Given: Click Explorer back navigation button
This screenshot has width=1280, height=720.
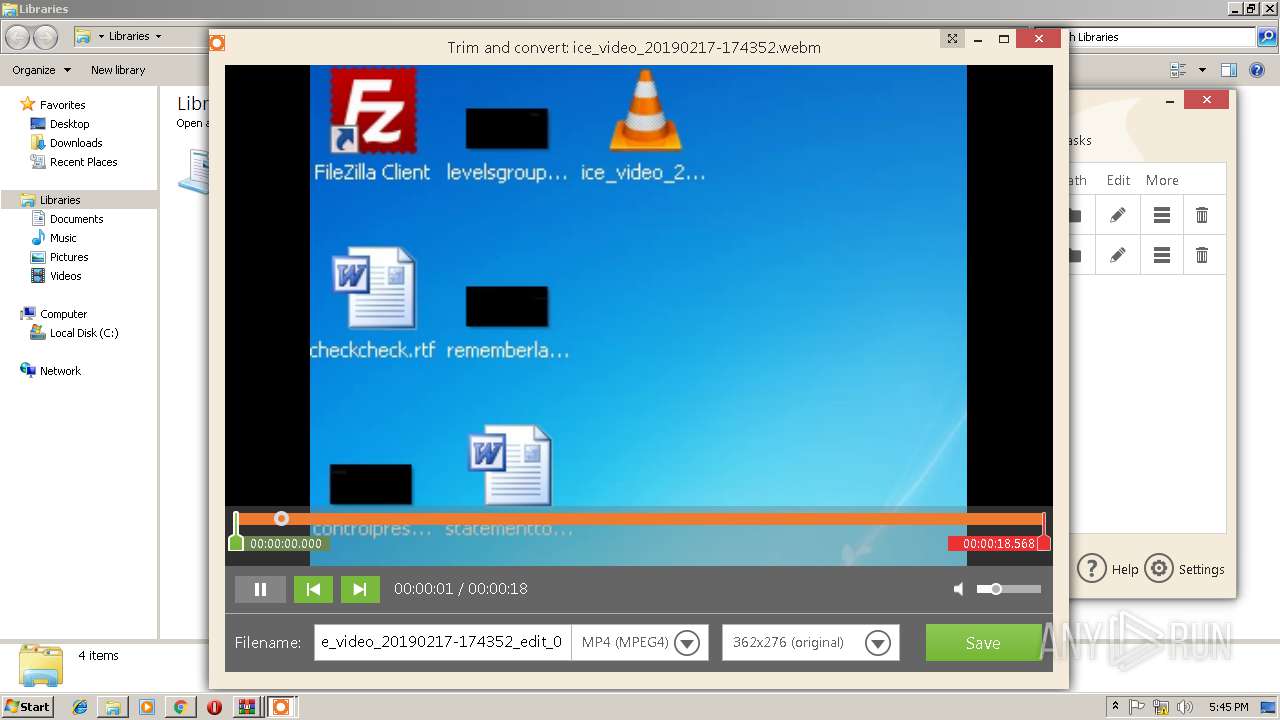Looking at the screenshot, I should coord(18,37).
